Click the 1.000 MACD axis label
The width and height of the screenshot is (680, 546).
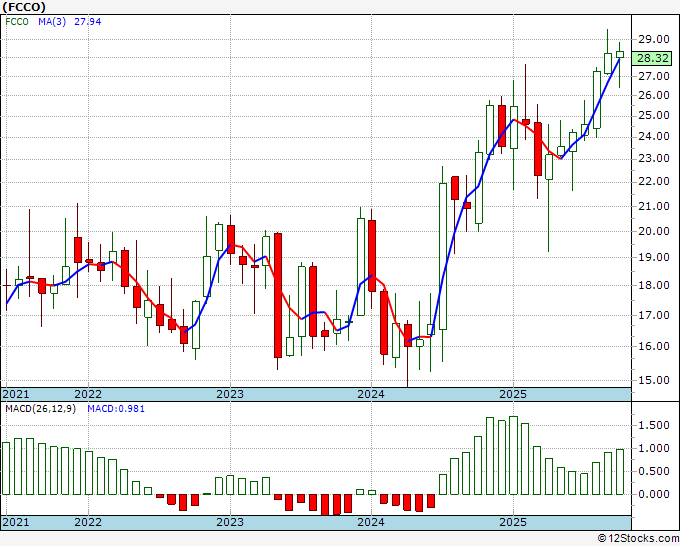point(653,448)
